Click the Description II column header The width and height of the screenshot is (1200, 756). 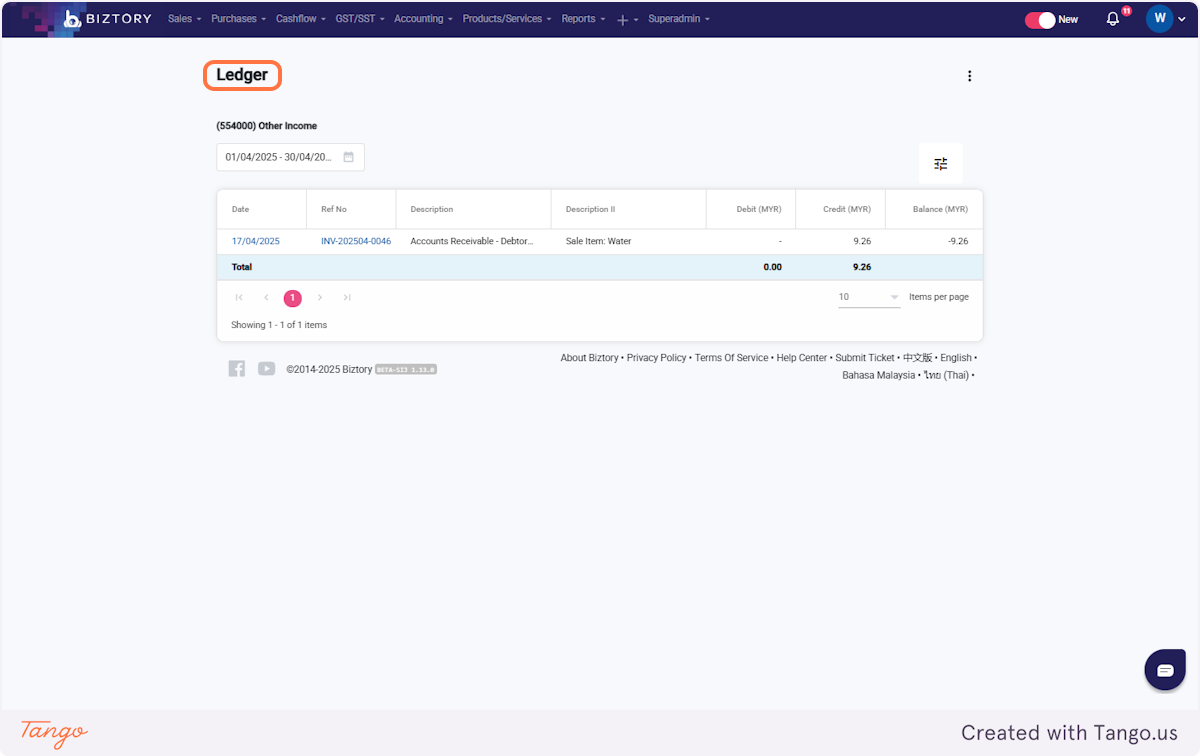(x=629, y=210)
